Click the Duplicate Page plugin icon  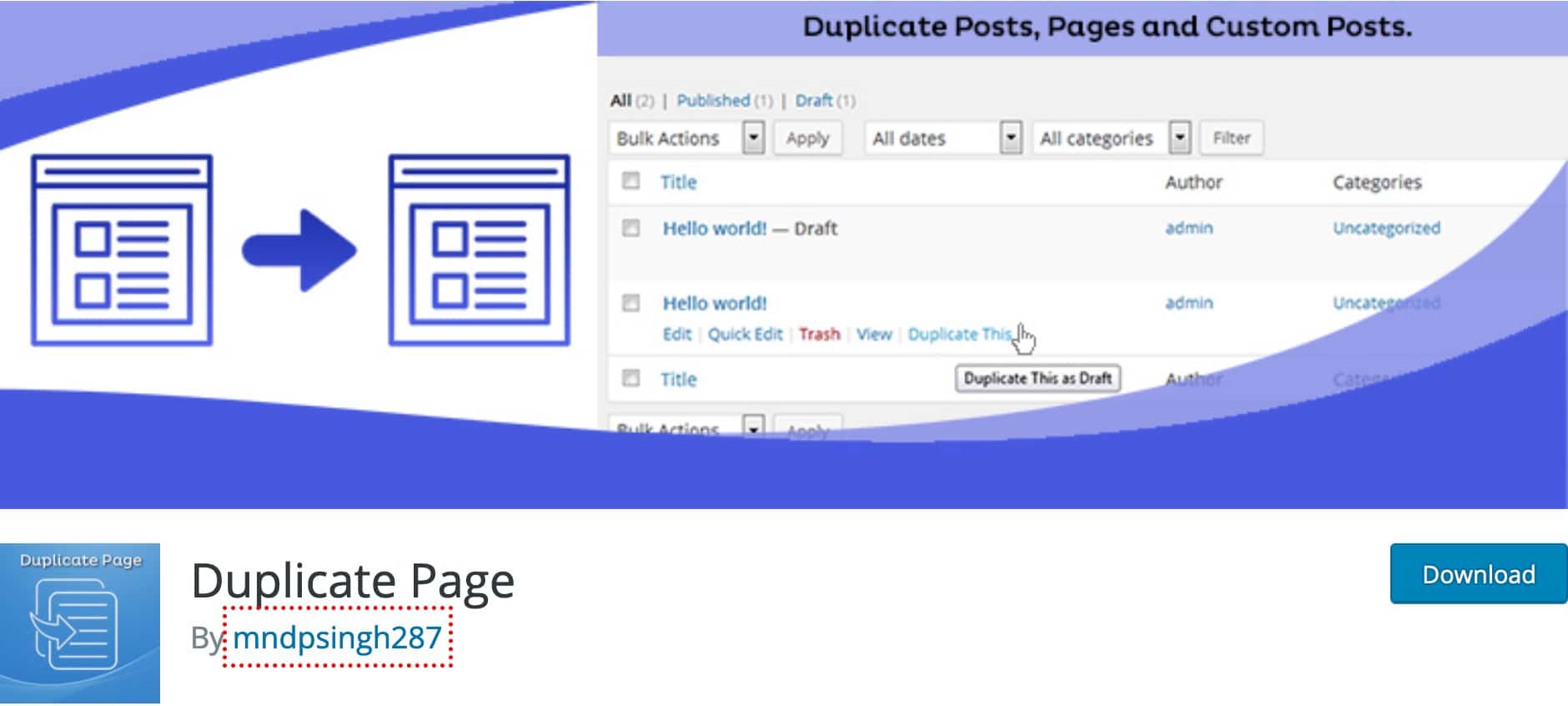[x=80, y=623]
